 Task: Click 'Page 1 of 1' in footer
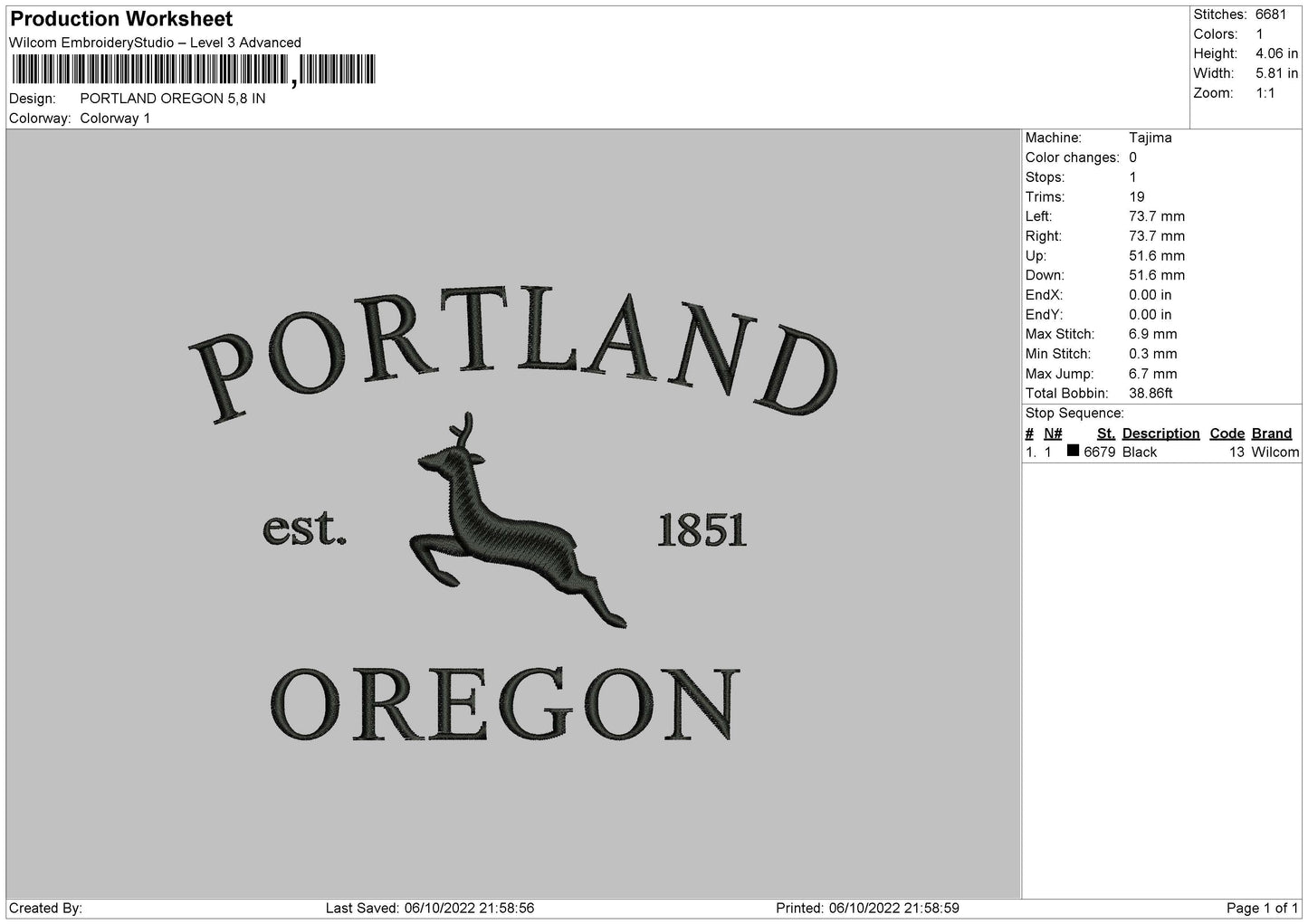click(1263, 908)
